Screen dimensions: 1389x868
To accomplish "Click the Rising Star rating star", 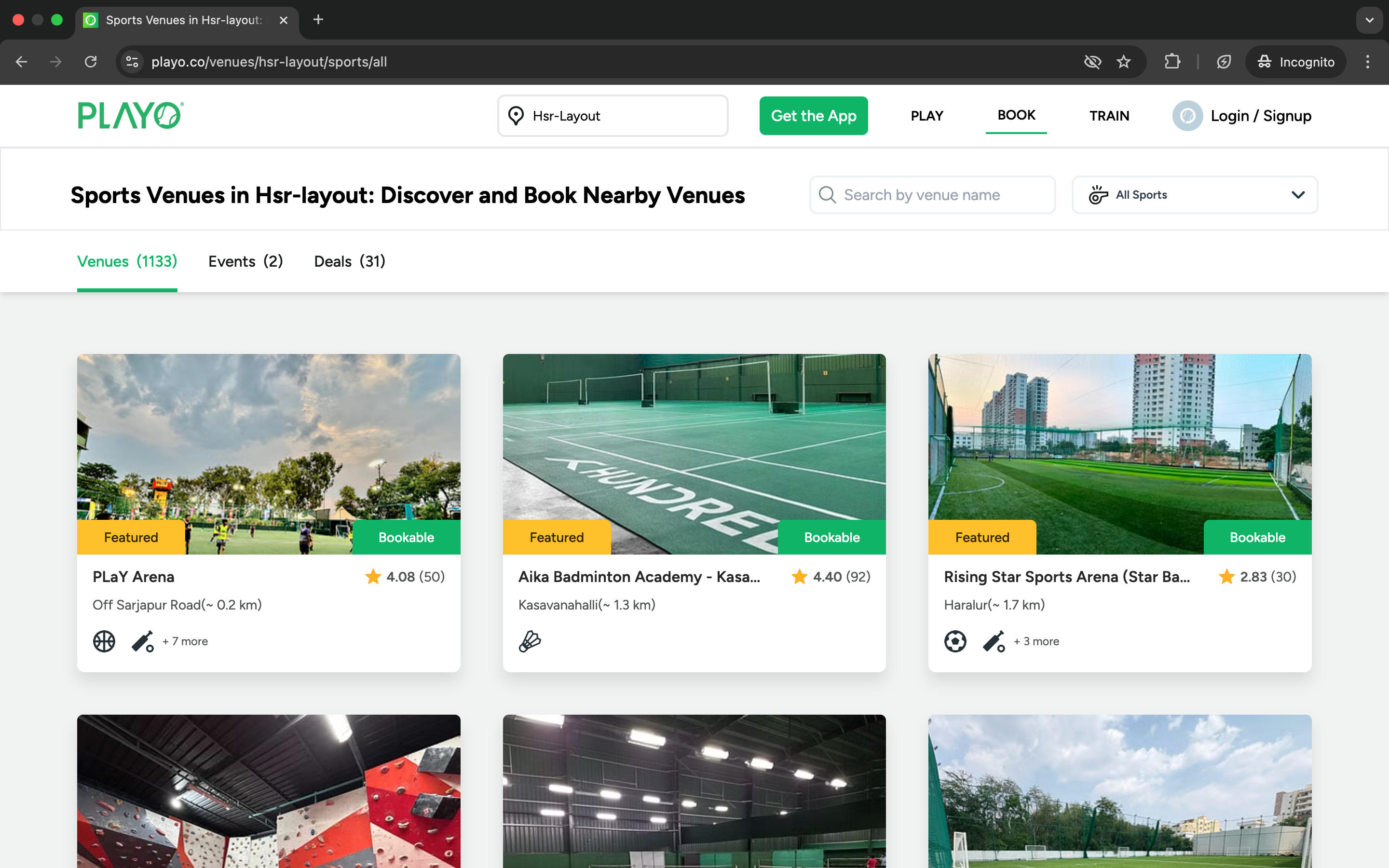I will tap(1226, 576).
